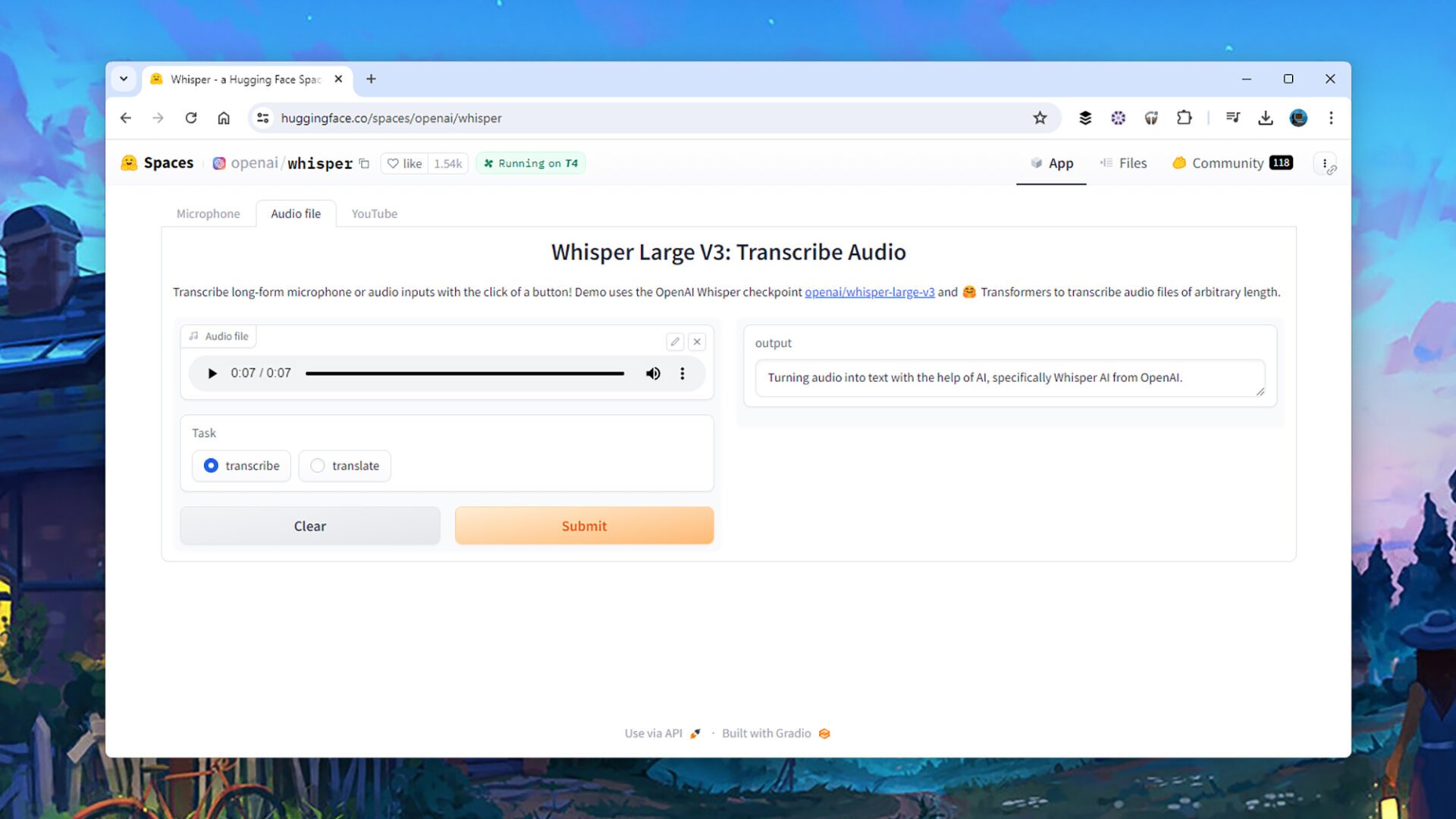
Task: Open the Community section
Action: coord(1228,163)
